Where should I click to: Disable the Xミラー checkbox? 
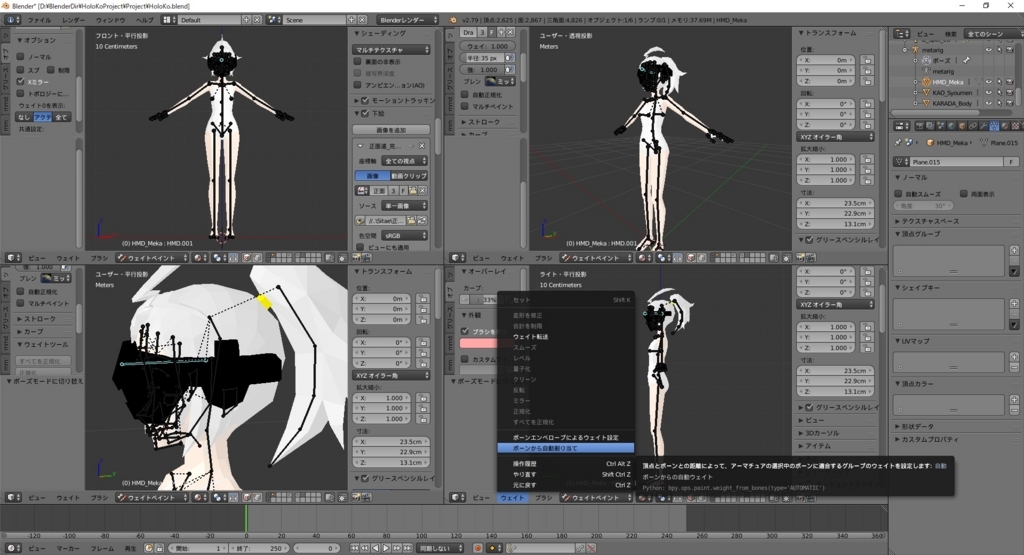point(20,82)
